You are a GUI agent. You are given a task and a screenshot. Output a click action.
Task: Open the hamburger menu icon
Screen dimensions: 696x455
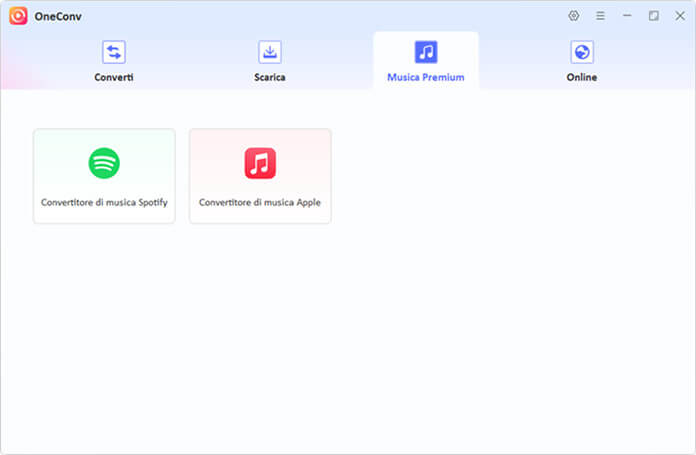pos(600,16)
